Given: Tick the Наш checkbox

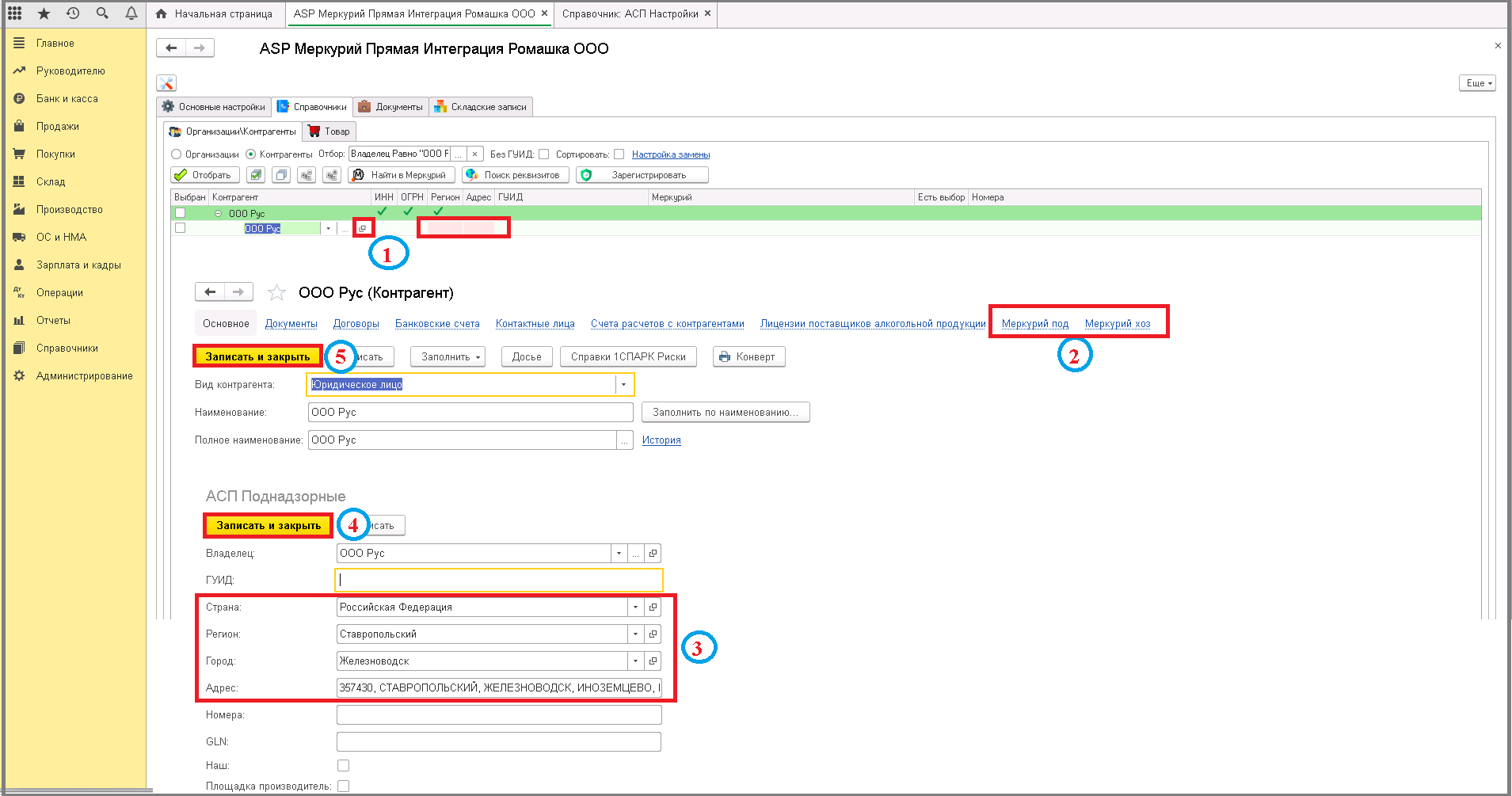Looking at the screenshot, I should pyautogui.click(x=343, y=766).
